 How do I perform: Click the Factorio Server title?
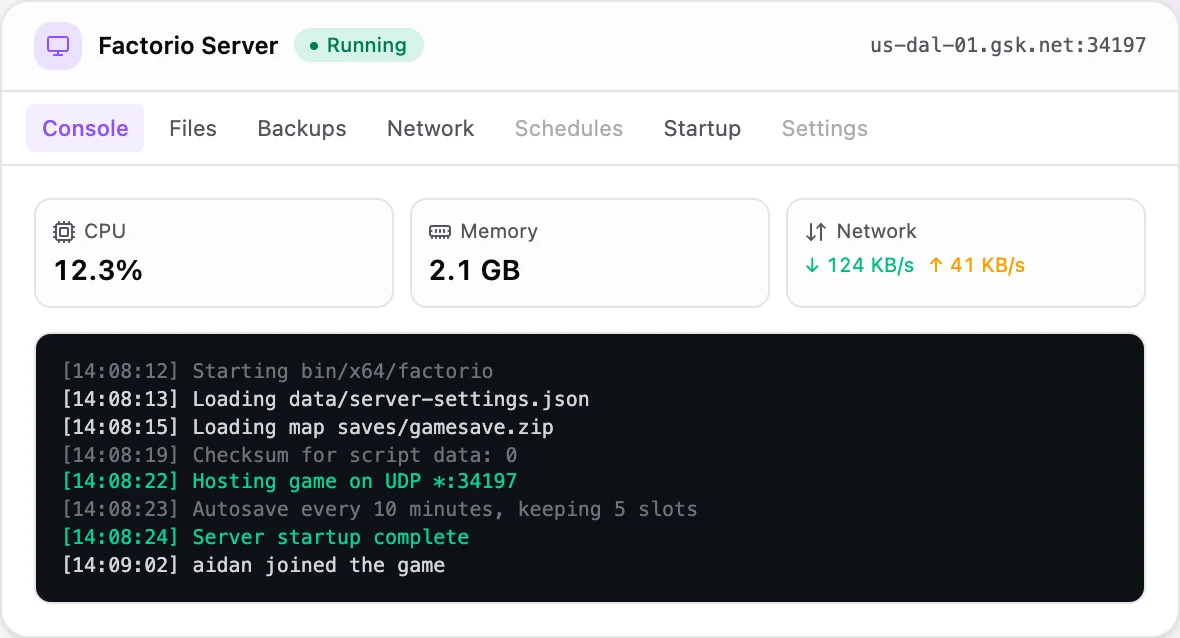(x=188, y=46)
